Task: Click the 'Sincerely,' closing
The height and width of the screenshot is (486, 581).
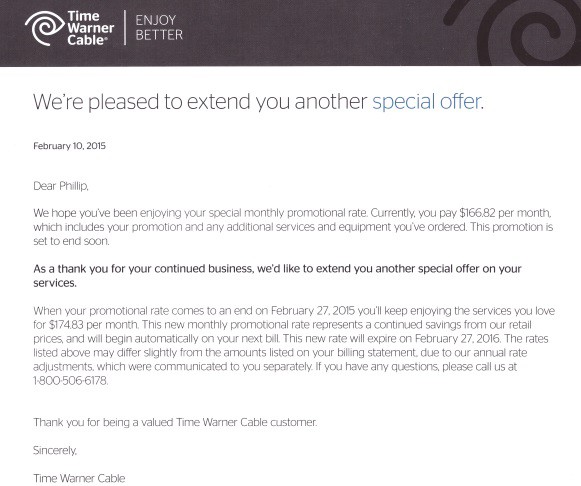Action: (55, 450)
